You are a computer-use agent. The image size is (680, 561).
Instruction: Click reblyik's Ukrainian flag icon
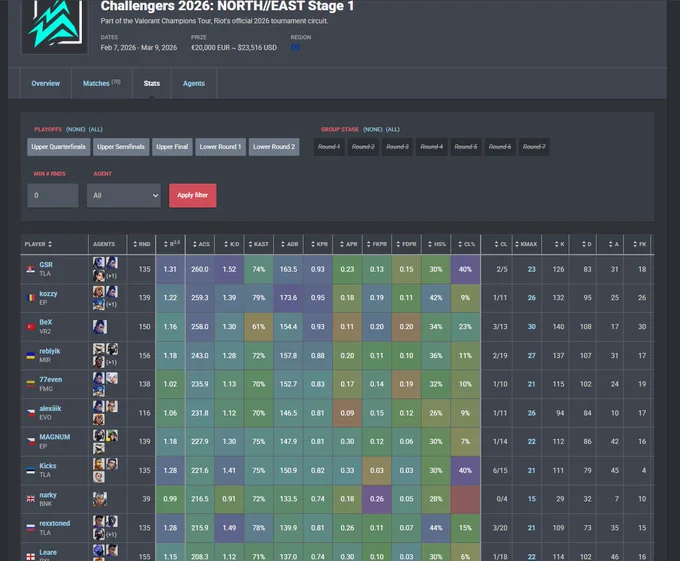(31, 356)
